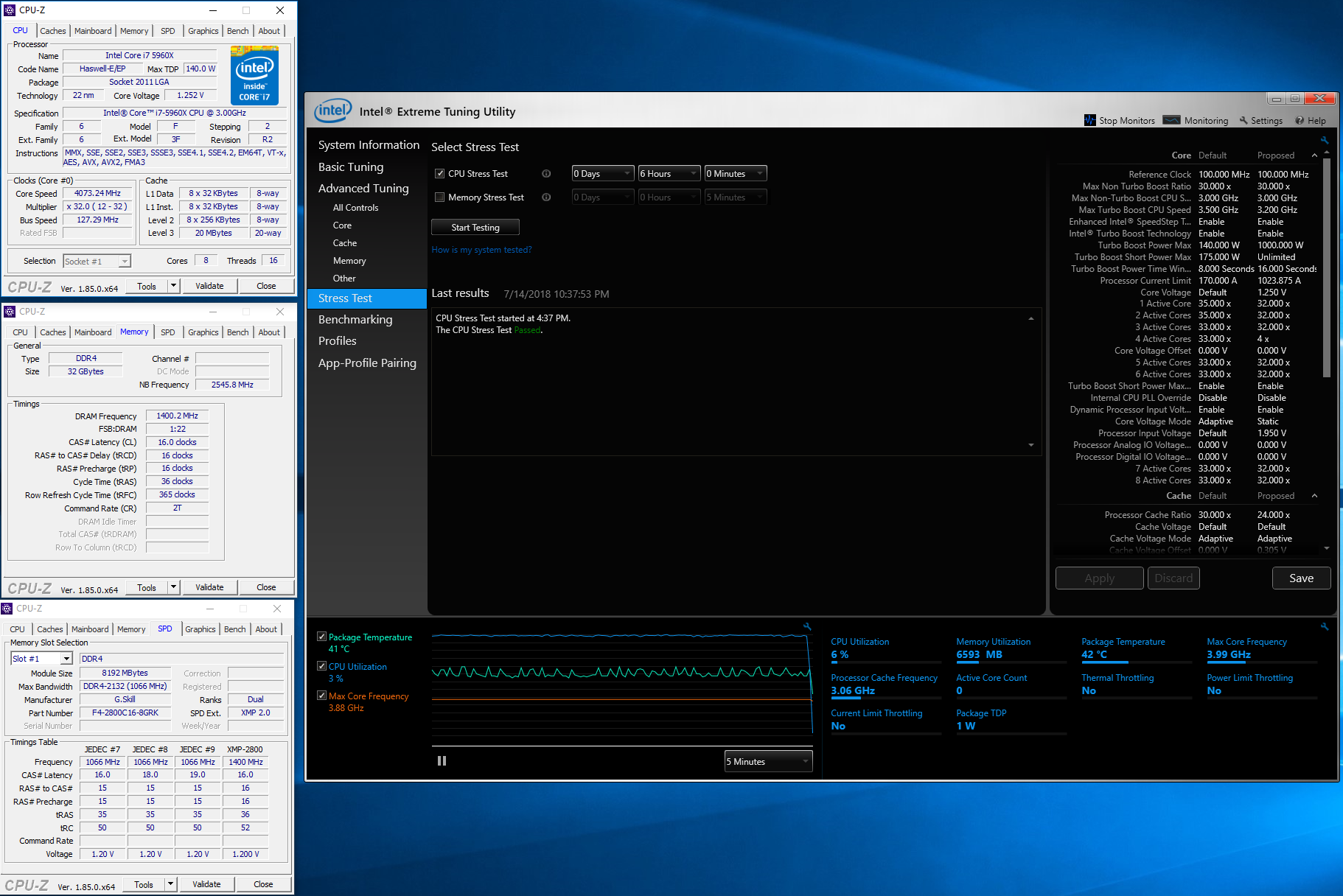The height and width of the screenshot is (896, 1343).
Task: Click the Stop Monitors icon
Action: tap(1089, 120)
